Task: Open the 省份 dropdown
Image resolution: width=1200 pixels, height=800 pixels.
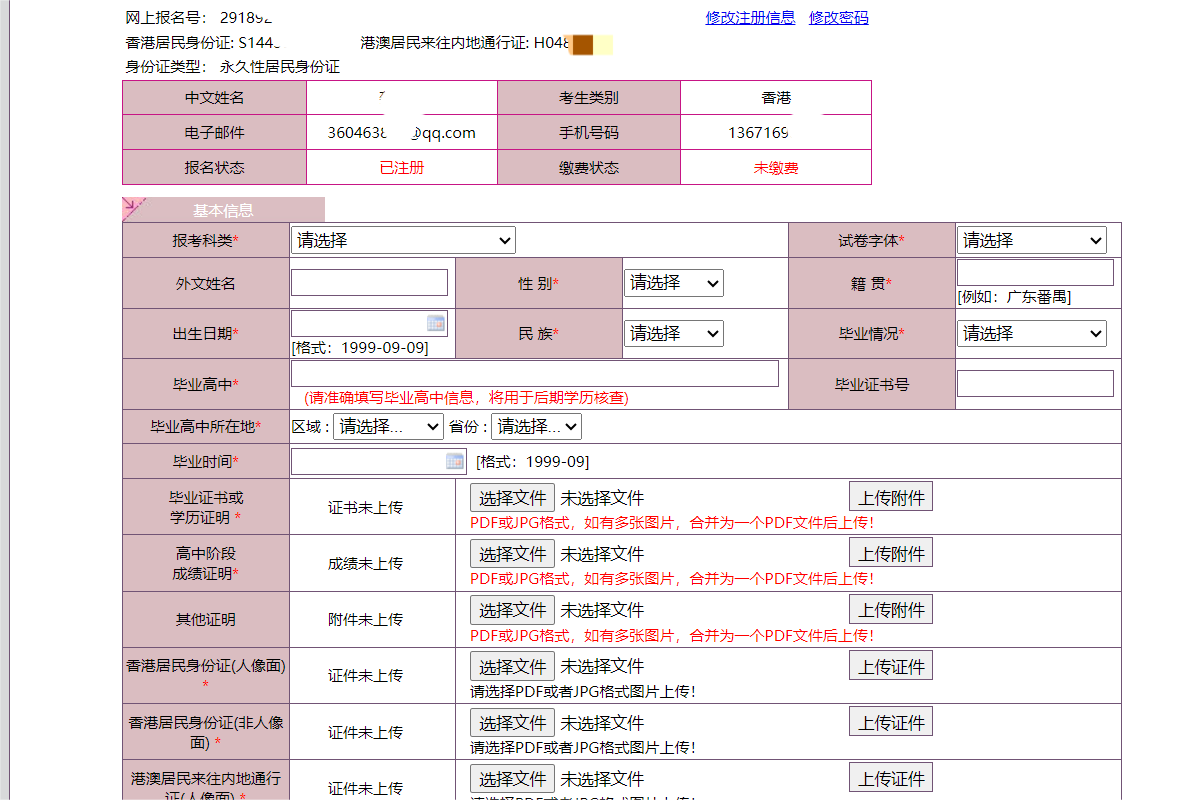Action: 536,427
